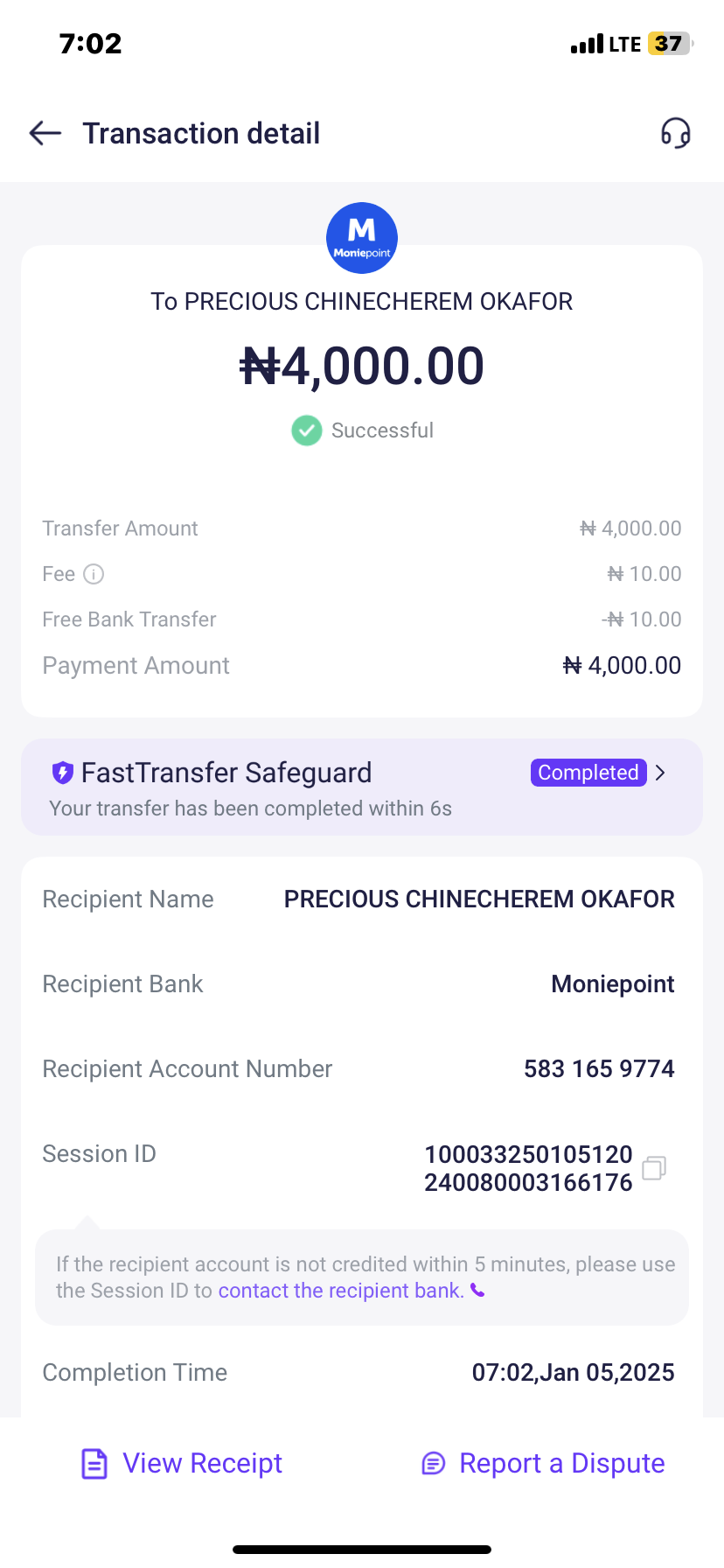This screenshot has width=724, height=1568.
Task: Tap the back arrow icon
Action: tap(45, 133)
